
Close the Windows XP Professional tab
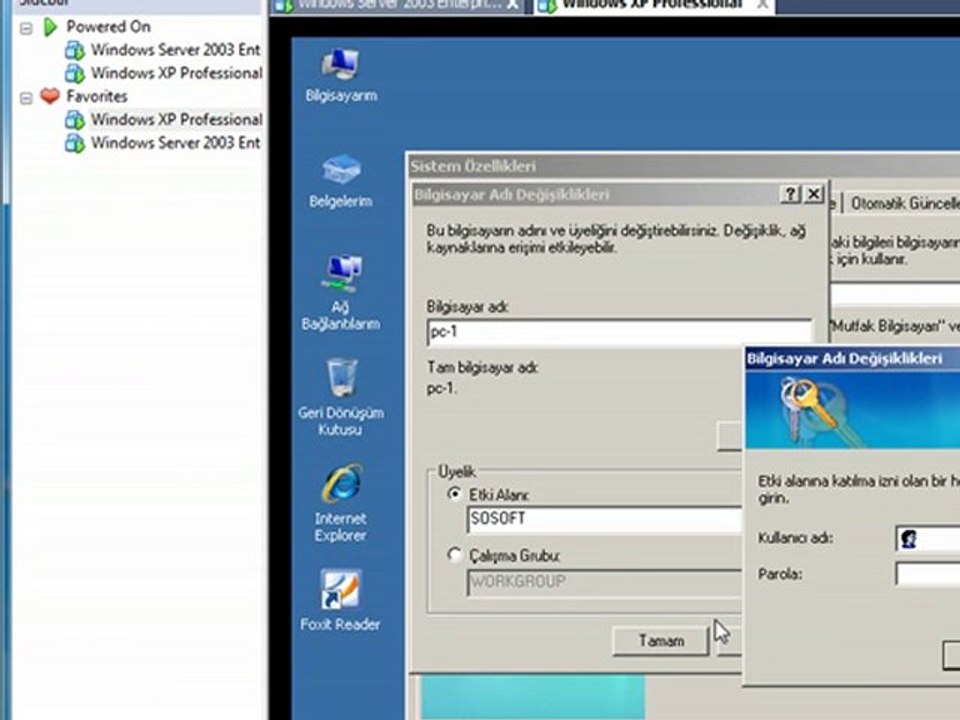(762, 5)
